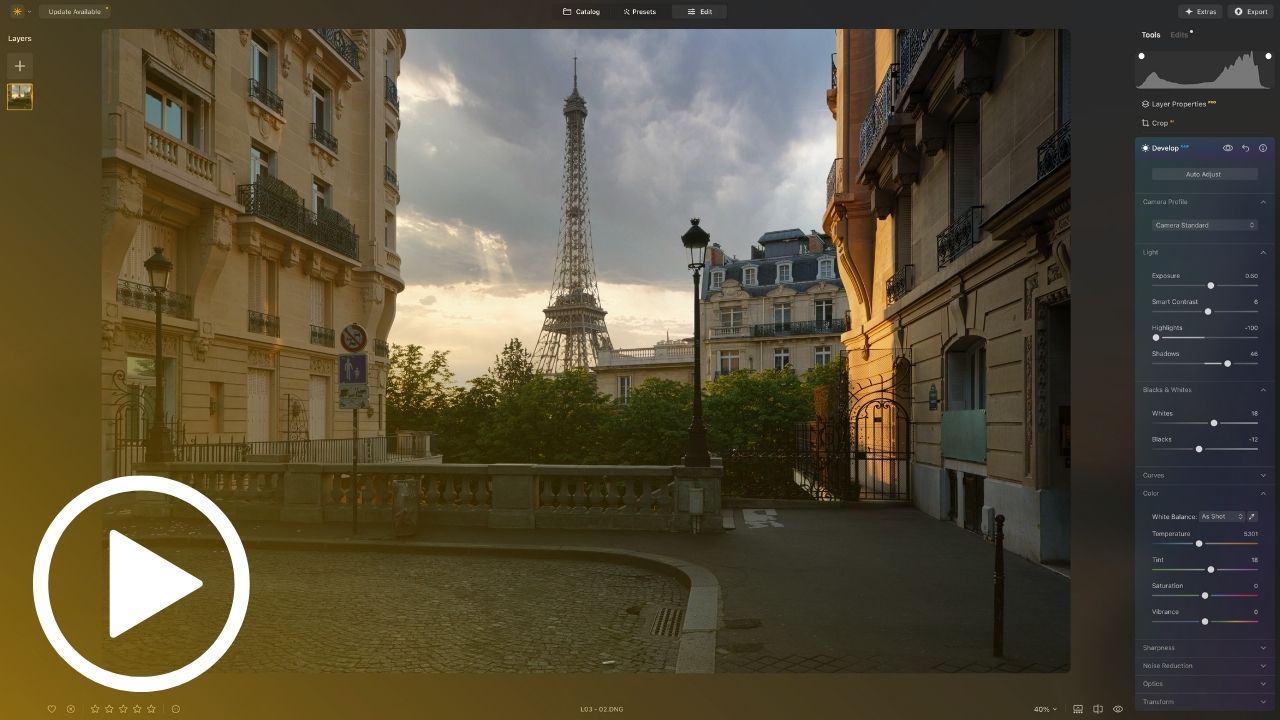The width and height of the screenshot is (1280, 720).
Task: Select the Edits tab
Action: point(1180,35)
